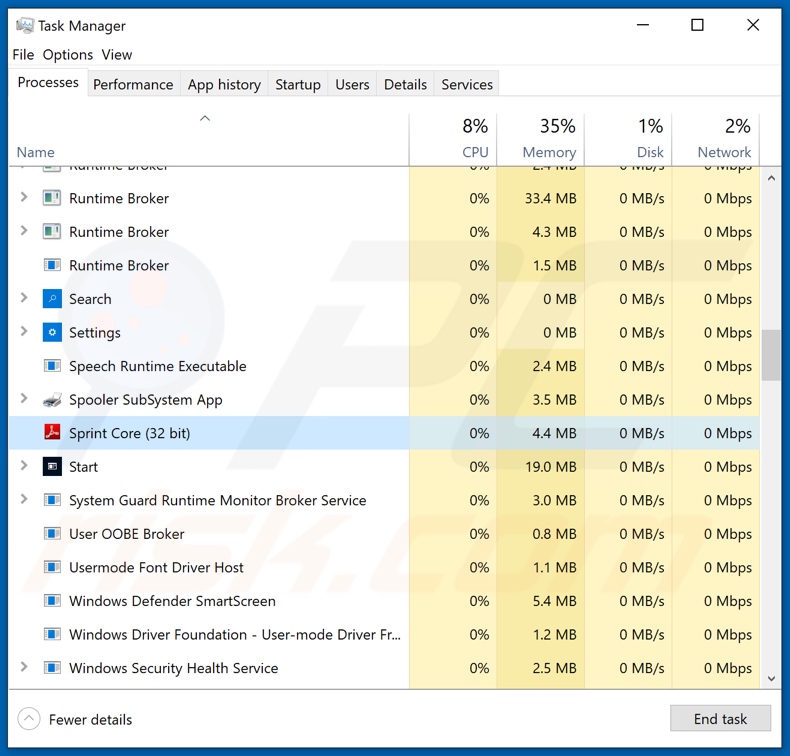Expand the Windows Security Health Service group
790x756 pixels.
coord(23,667)
